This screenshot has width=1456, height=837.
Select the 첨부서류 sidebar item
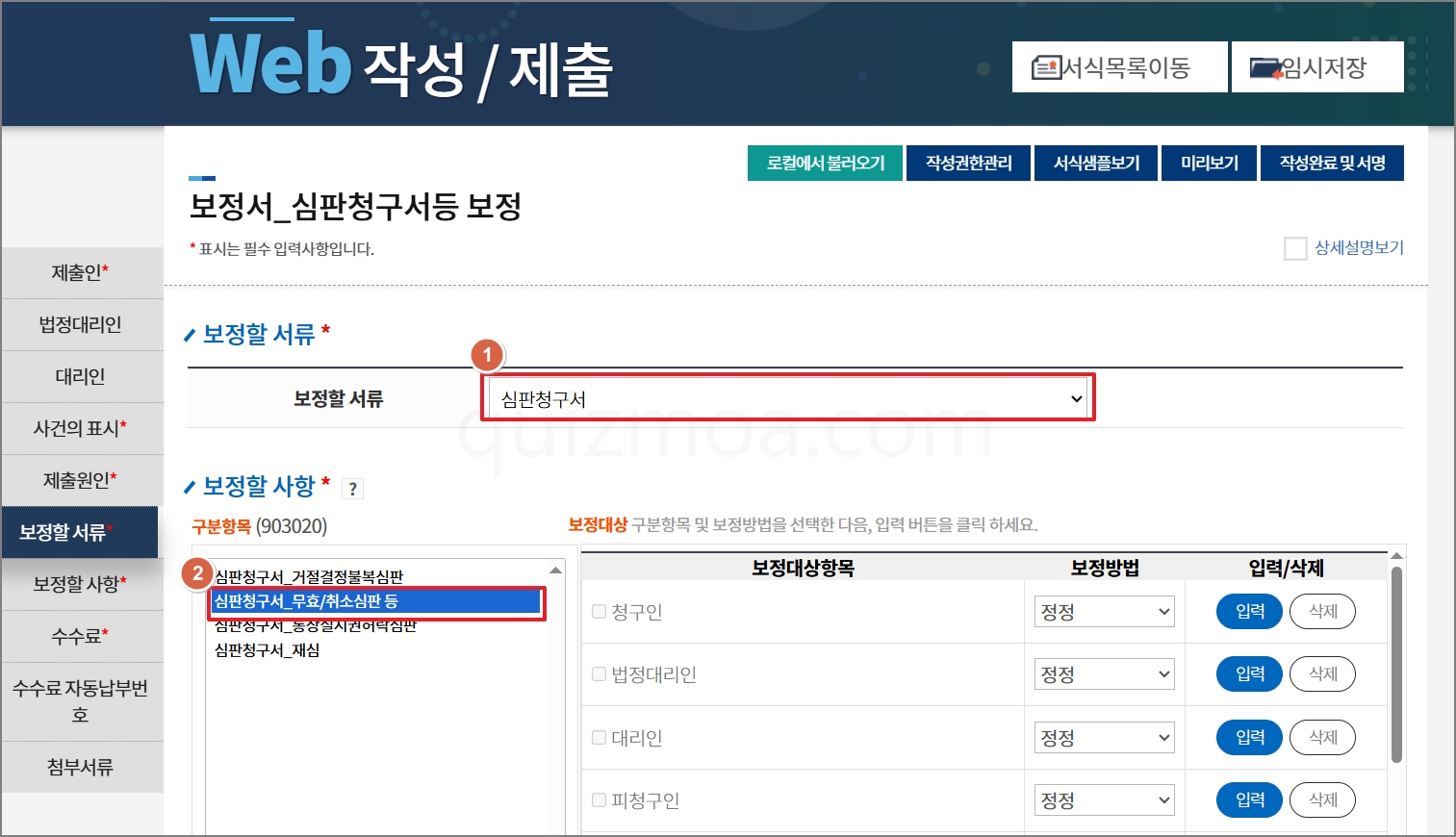tap(81, 767)
